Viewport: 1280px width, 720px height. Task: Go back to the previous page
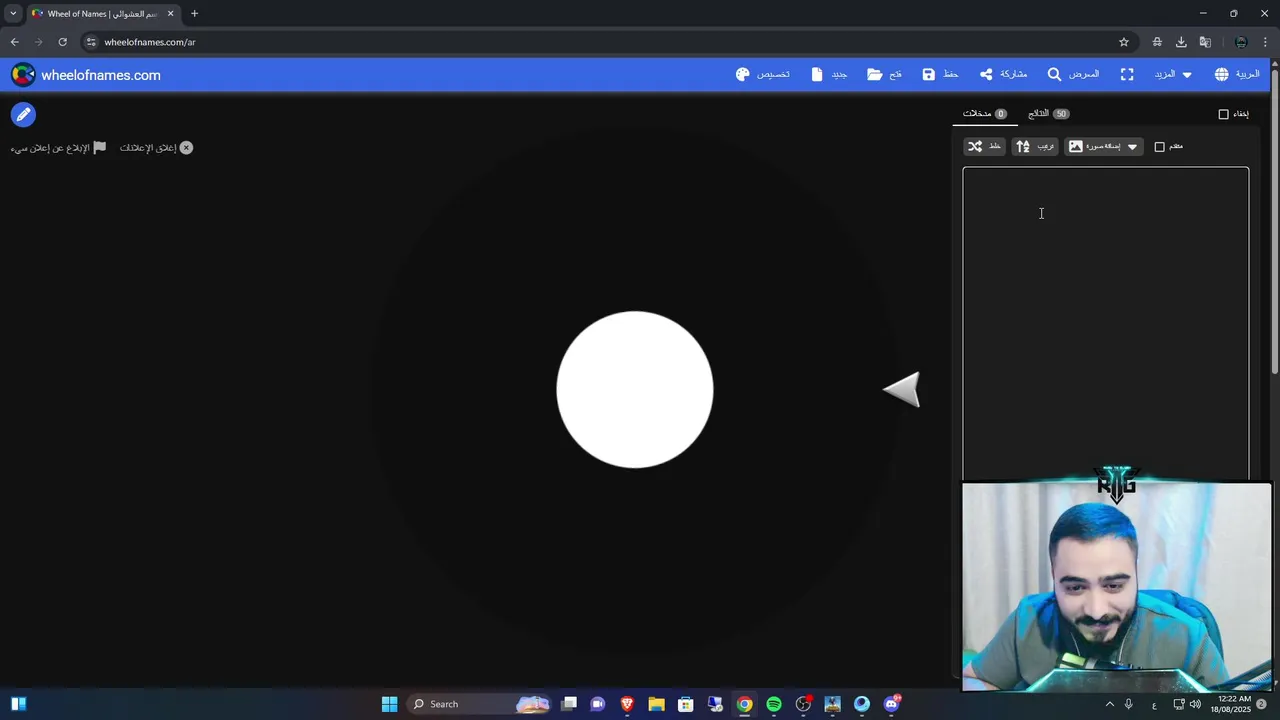click(14, 42)
